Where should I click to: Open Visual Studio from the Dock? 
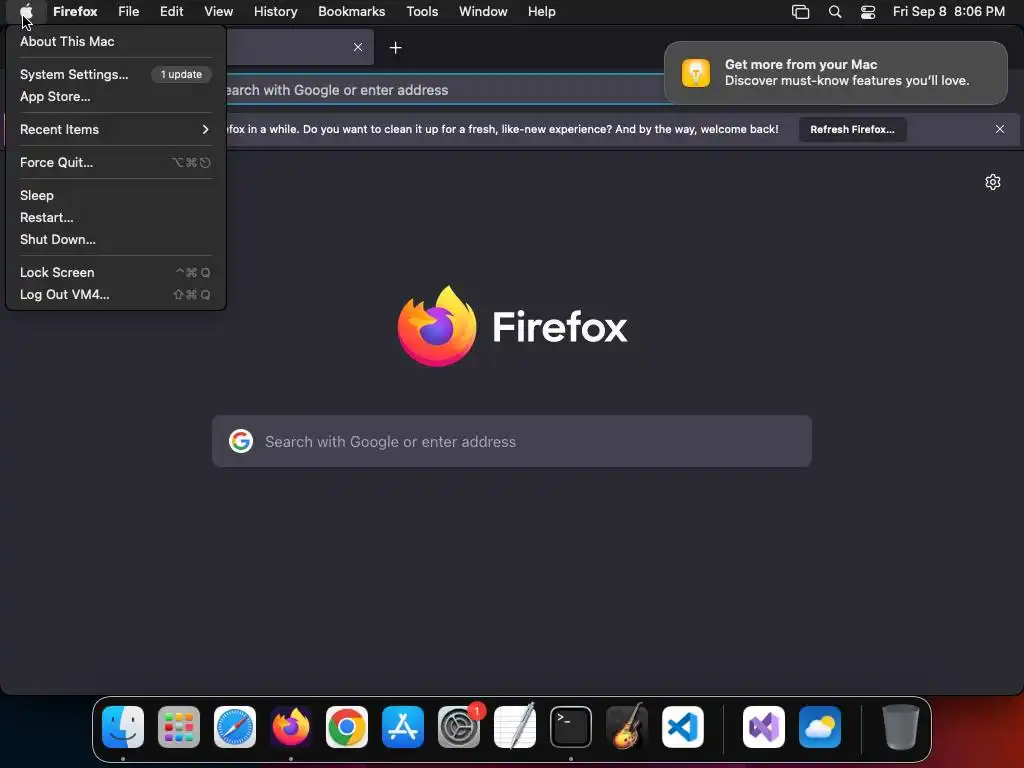click(764, 727)
